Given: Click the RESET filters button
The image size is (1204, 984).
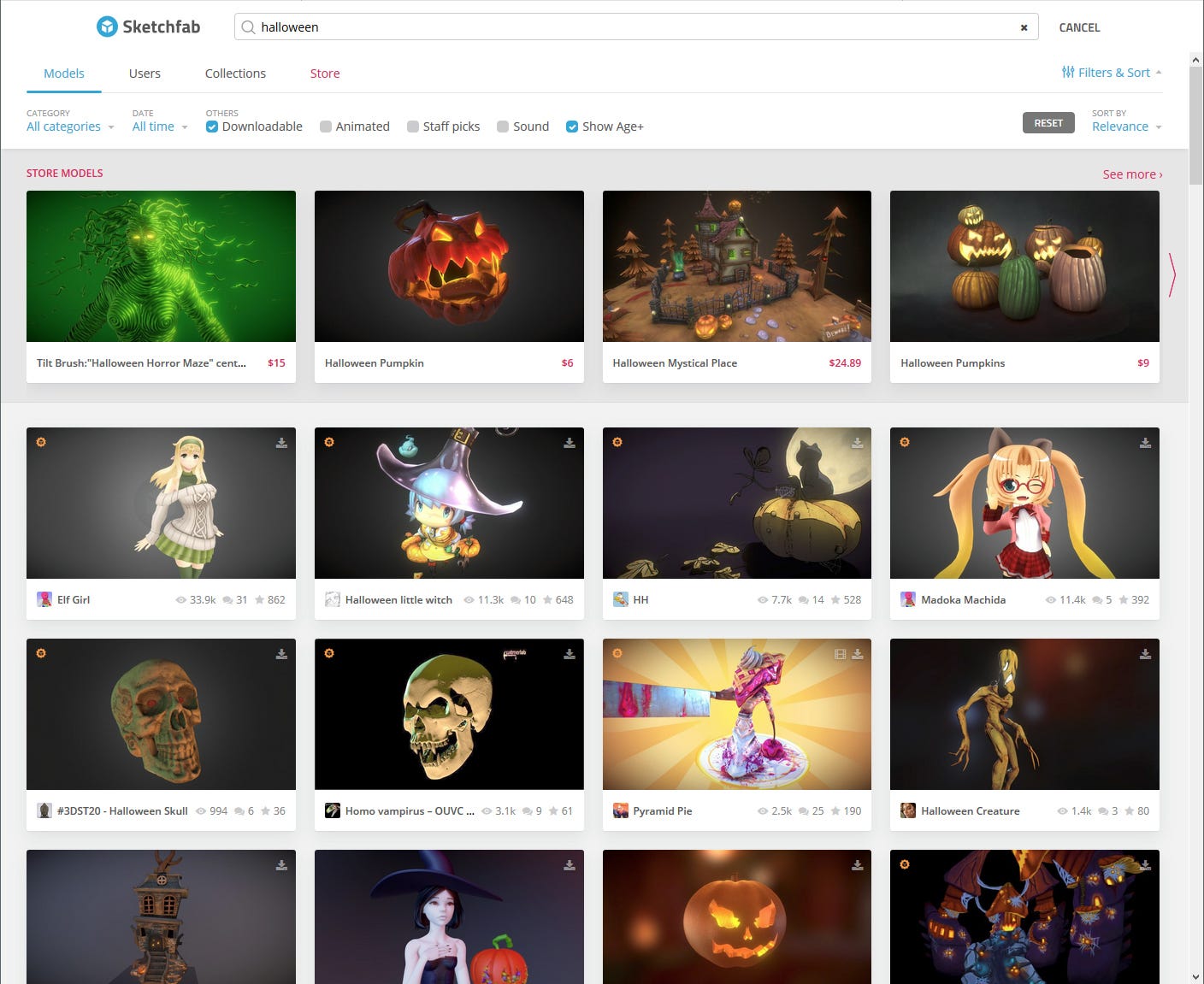Looking at the screenshot, I should [x=1048, y=123].
